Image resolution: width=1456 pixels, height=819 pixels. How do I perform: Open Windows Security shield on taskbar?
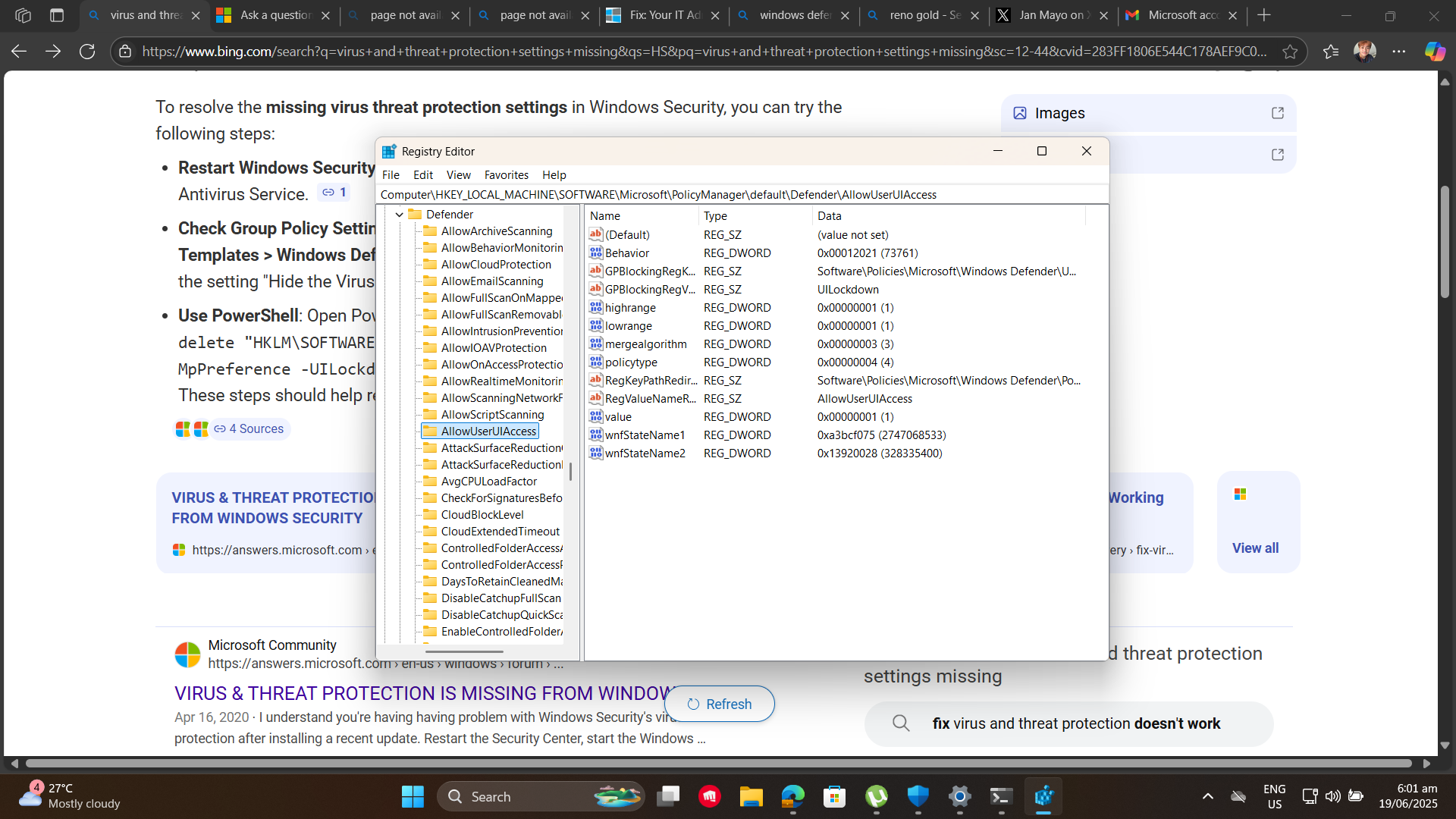pyautogui.click(x=918, y=796)
